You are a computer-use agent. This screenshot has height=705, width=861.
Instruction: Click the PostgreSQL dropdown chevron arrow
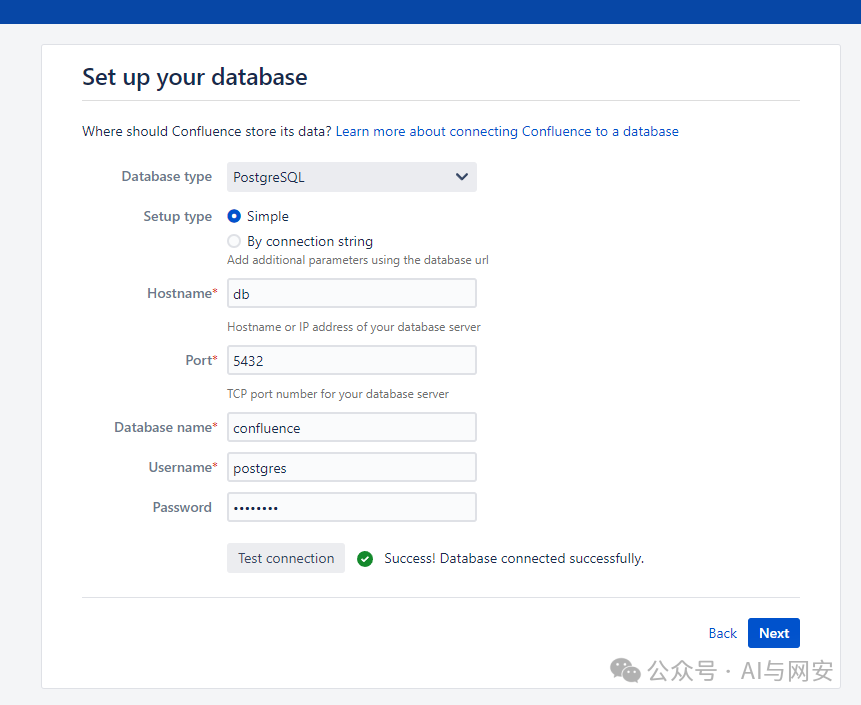(x=462, y=177)
